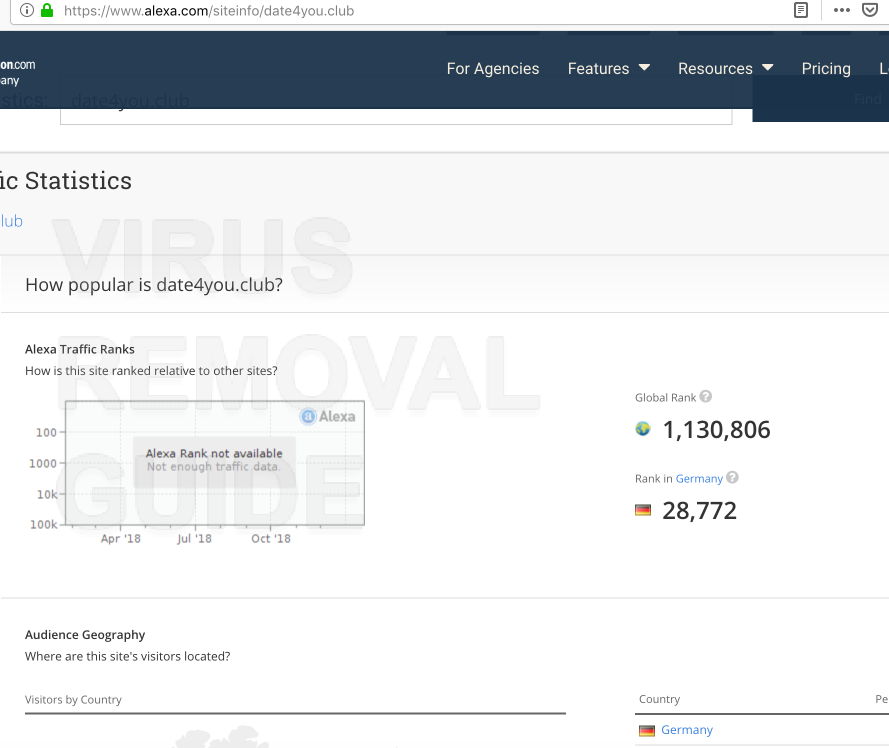
Task: Click the 'Audience Geography' heading
Action: click(x=85, y=635)
